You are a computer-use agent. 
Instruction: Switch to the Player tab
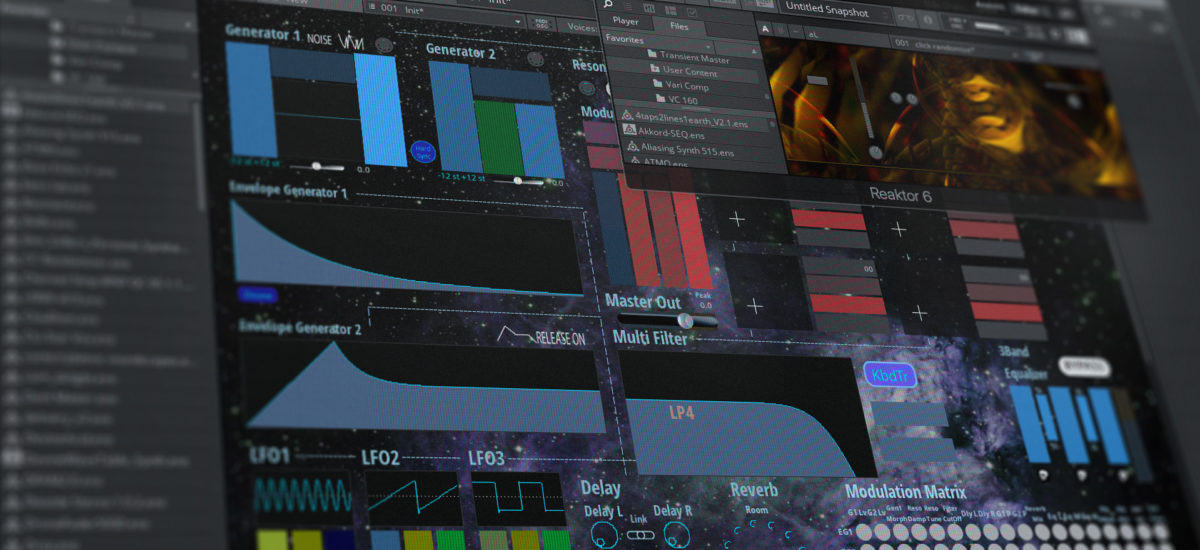(x=625, y=21)
